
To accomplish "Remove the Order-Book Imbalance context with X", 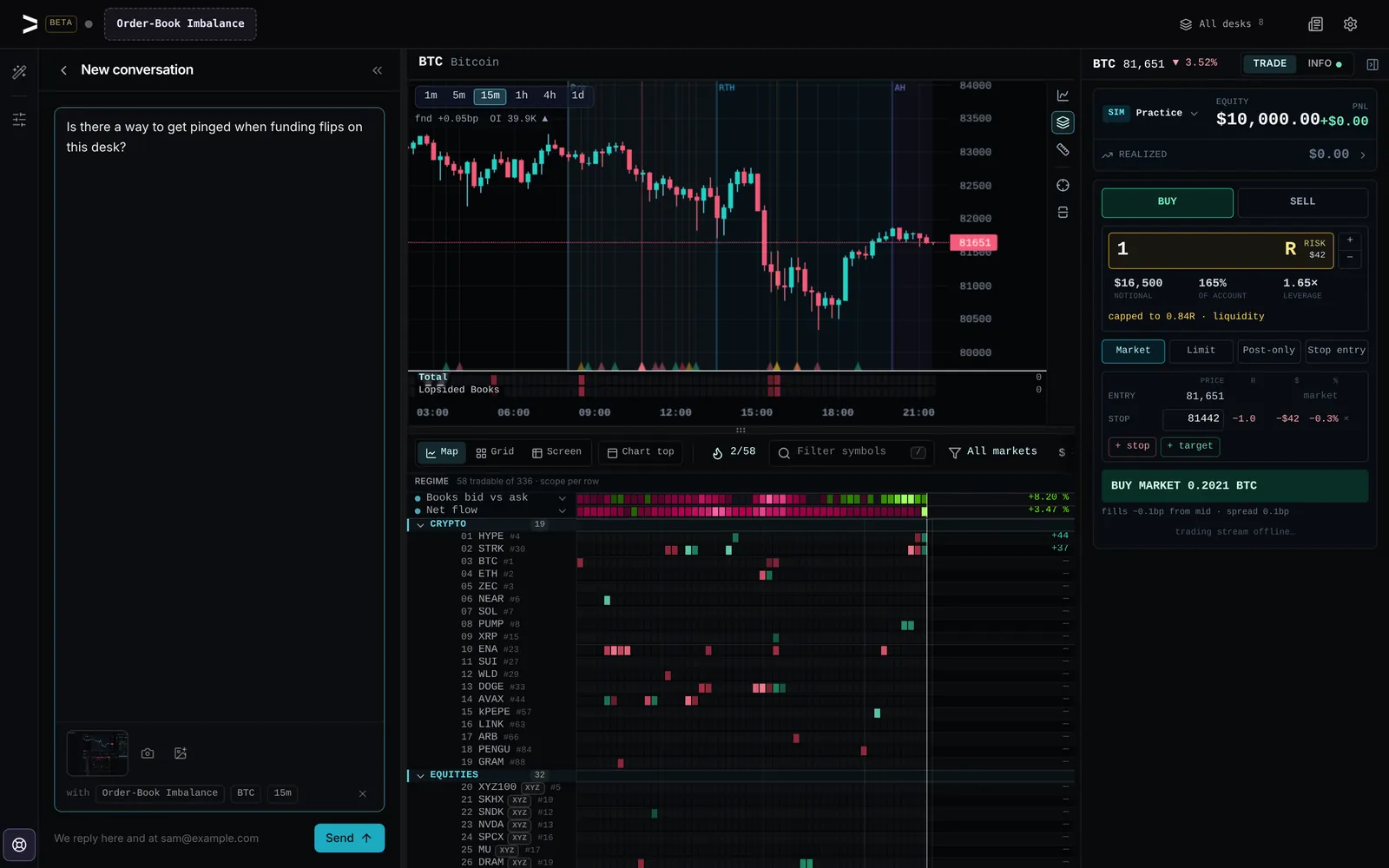I will point(363,793).
